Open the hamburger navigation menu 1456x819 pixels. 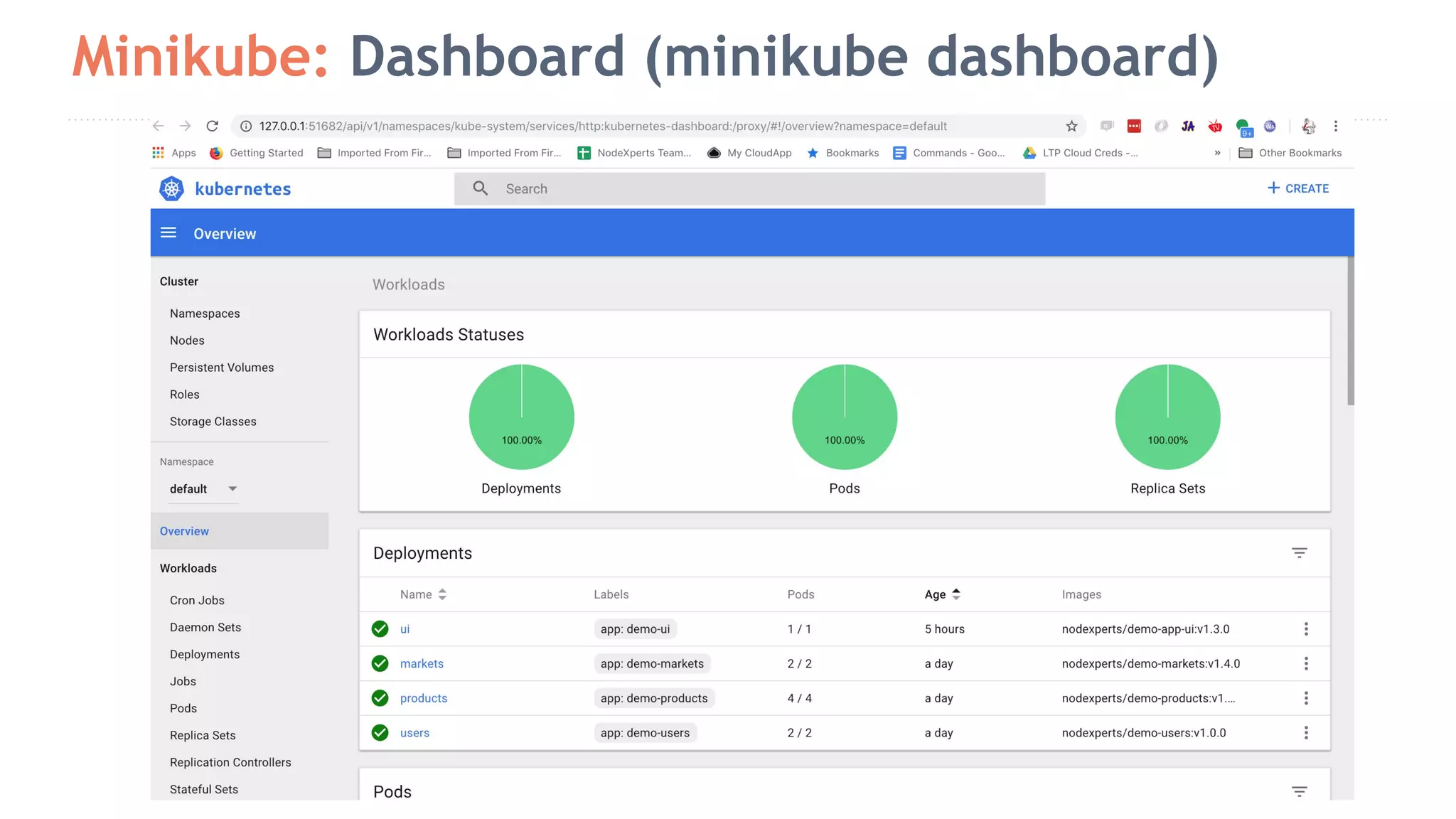tap(168, 233)
